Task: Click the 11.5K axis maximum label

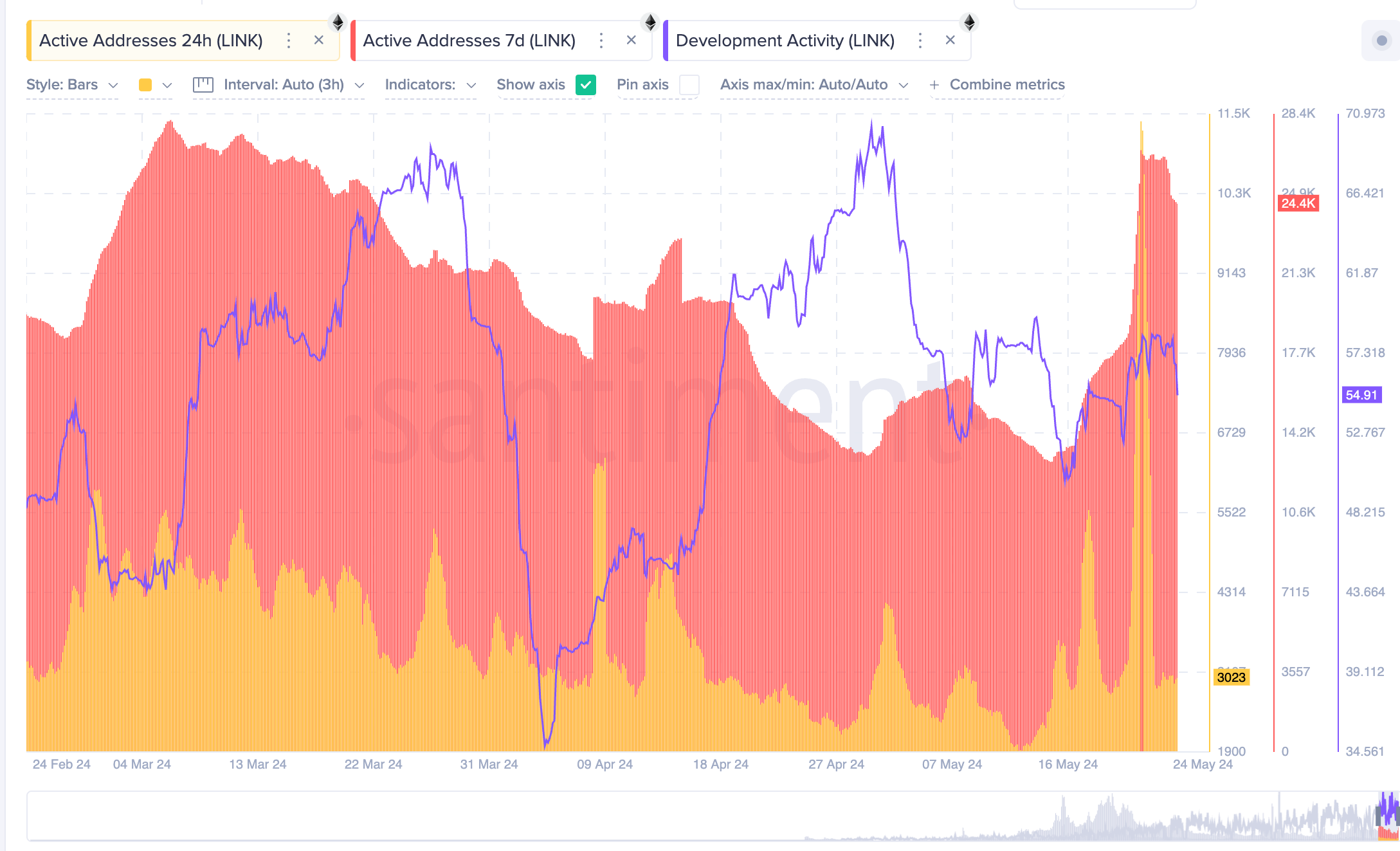Action: [x=1233, y=113]
